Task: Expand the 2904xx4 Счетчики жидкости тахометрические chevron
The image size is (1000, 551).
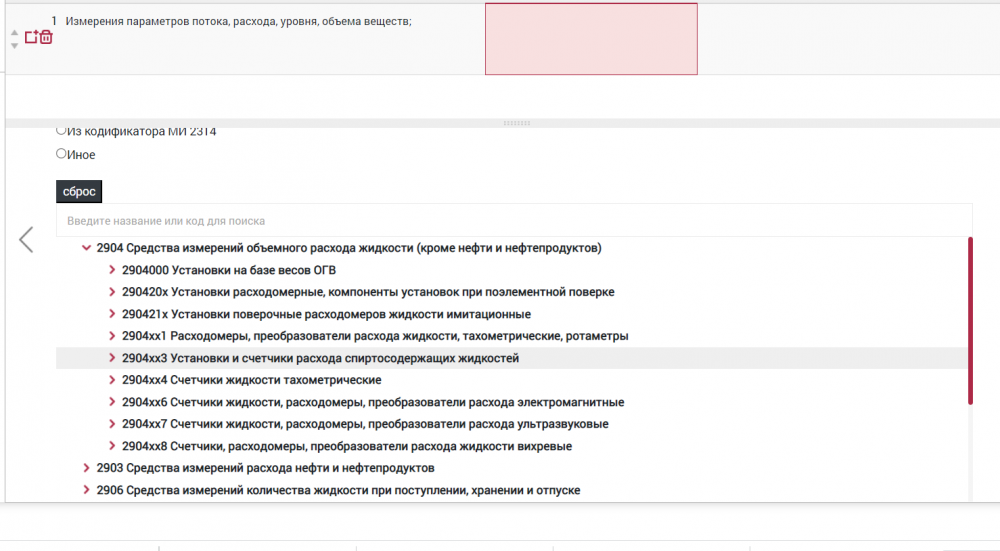Action: [112, 380]
